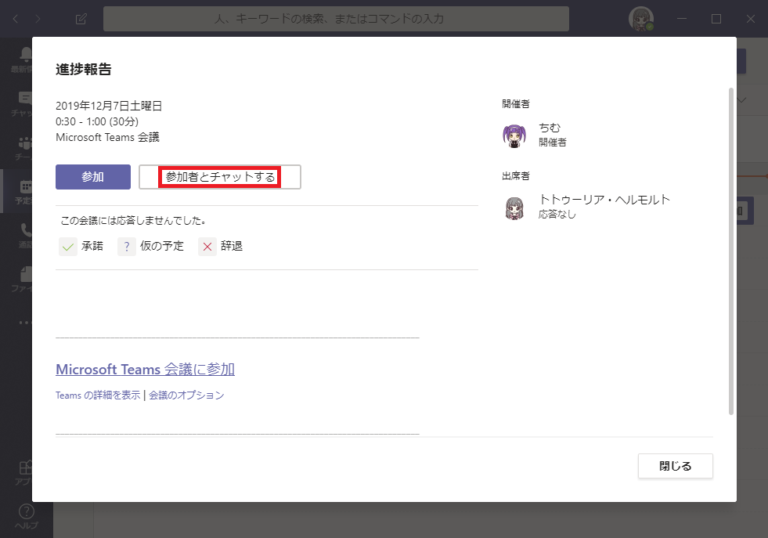The width and height of the screenshot is (768, 538).
Task: Open Teams の詳細を表示 link
Action: tap(98, 395)
